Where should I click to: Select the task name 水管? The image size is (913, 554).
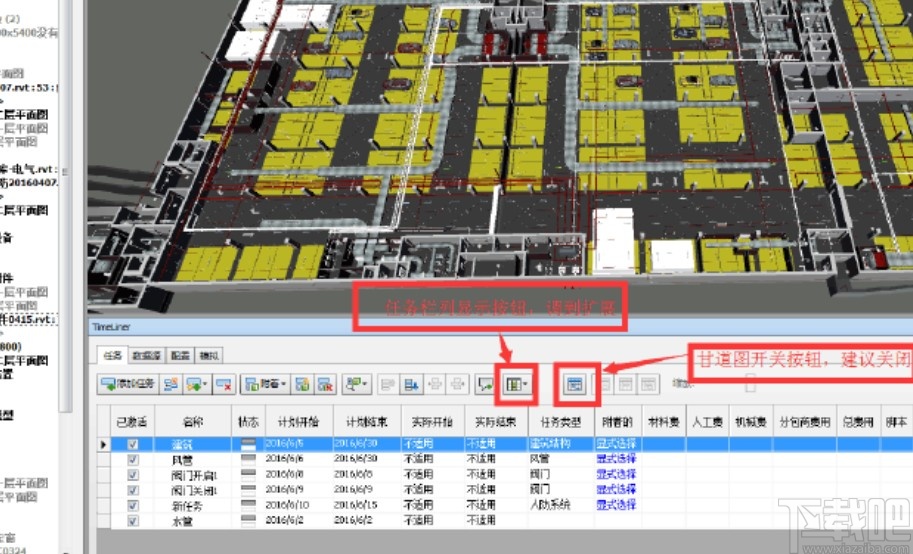(182, 521)
